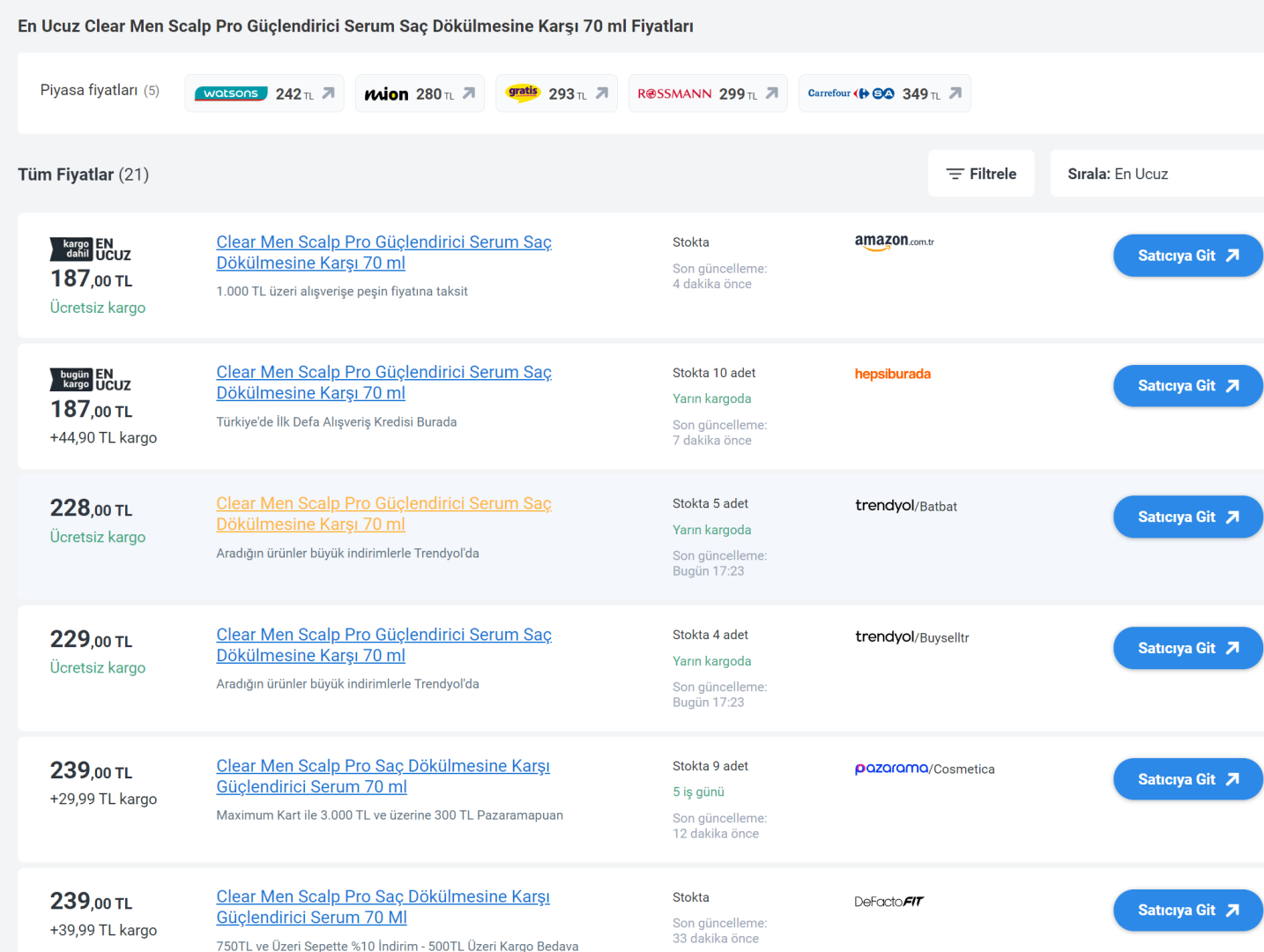Click Satıcıya Git for the Pazarama offer
The height and width of the screenshot is (952, 1264).
coord(1187,779)
